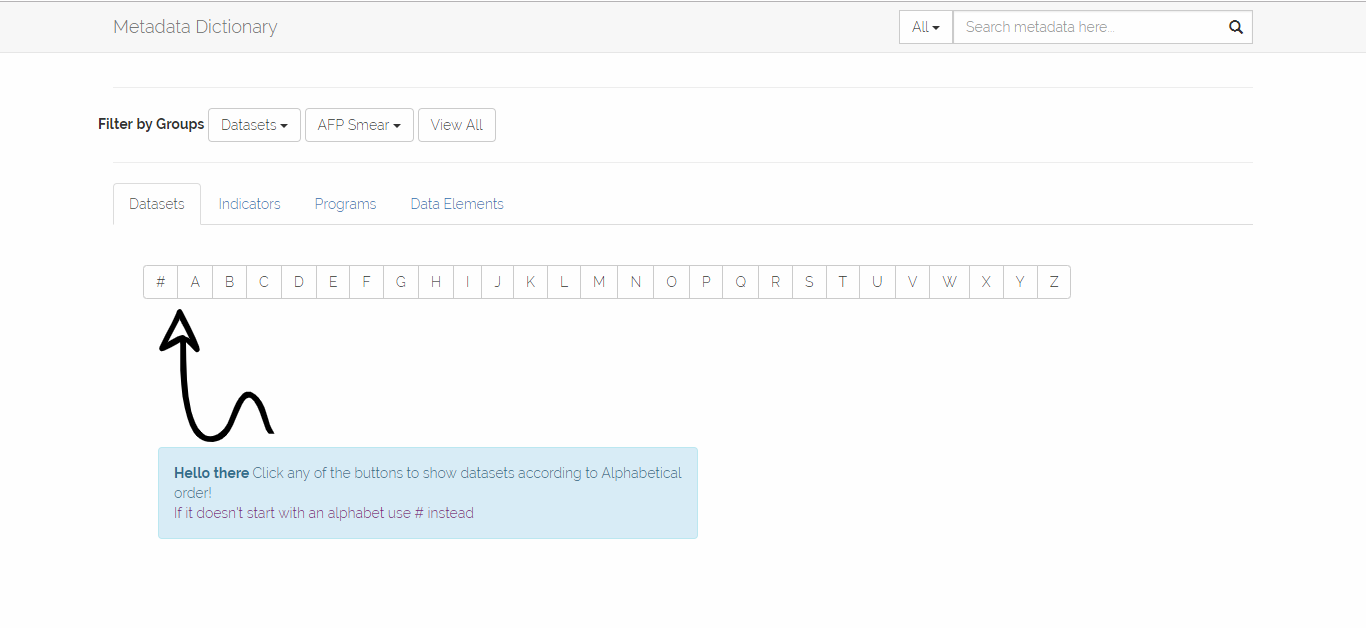Image resolution: width=1366 pixels, height=628 pixels.
Task: Select the # alphabet filter button
Action: [161, 282]
